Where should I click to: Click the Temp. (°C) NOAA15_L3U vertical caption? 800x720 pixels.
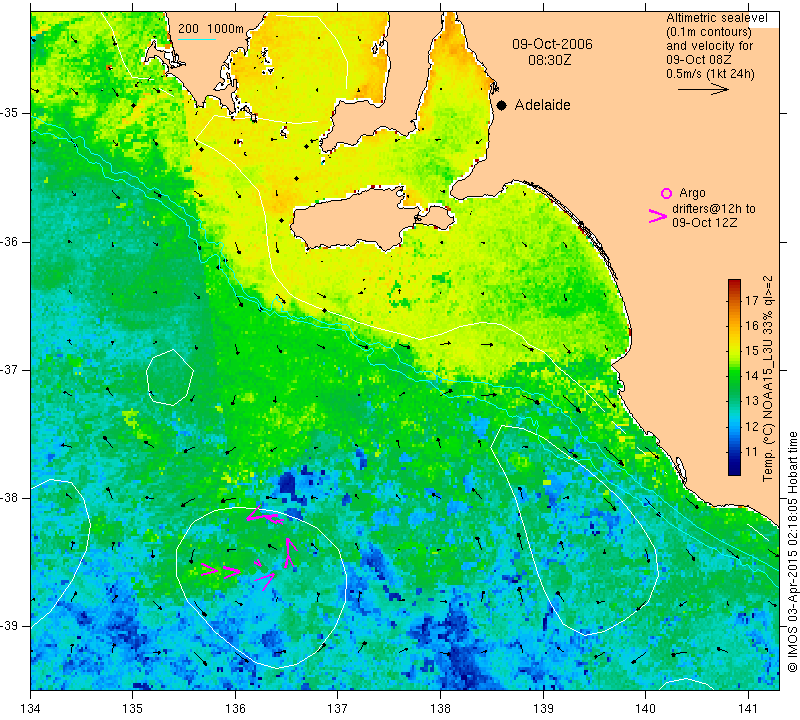click(768, 378)
